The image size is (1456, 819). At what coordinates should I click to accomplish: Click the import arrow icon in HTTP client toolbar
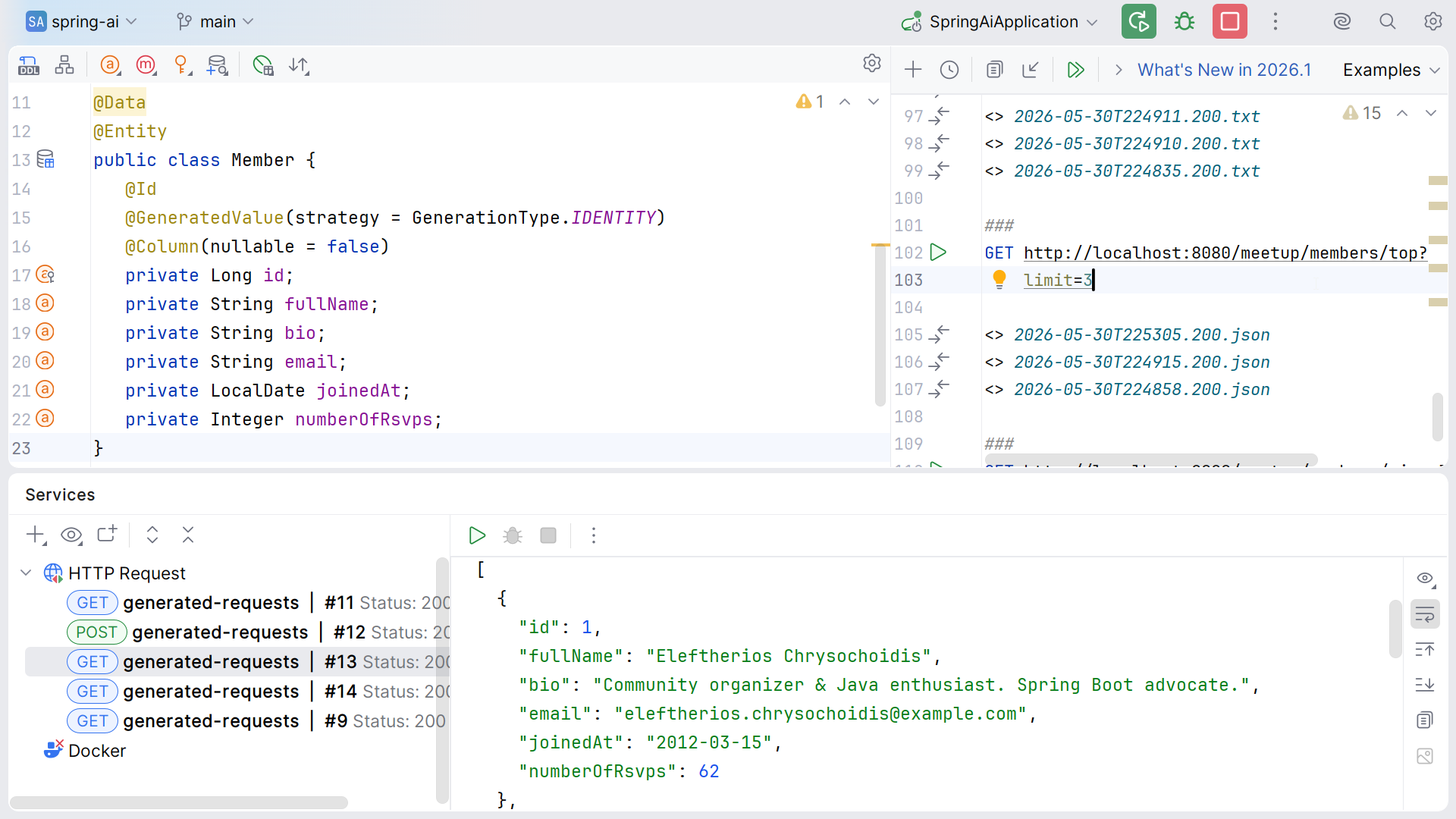click(x=1030, y=70)
